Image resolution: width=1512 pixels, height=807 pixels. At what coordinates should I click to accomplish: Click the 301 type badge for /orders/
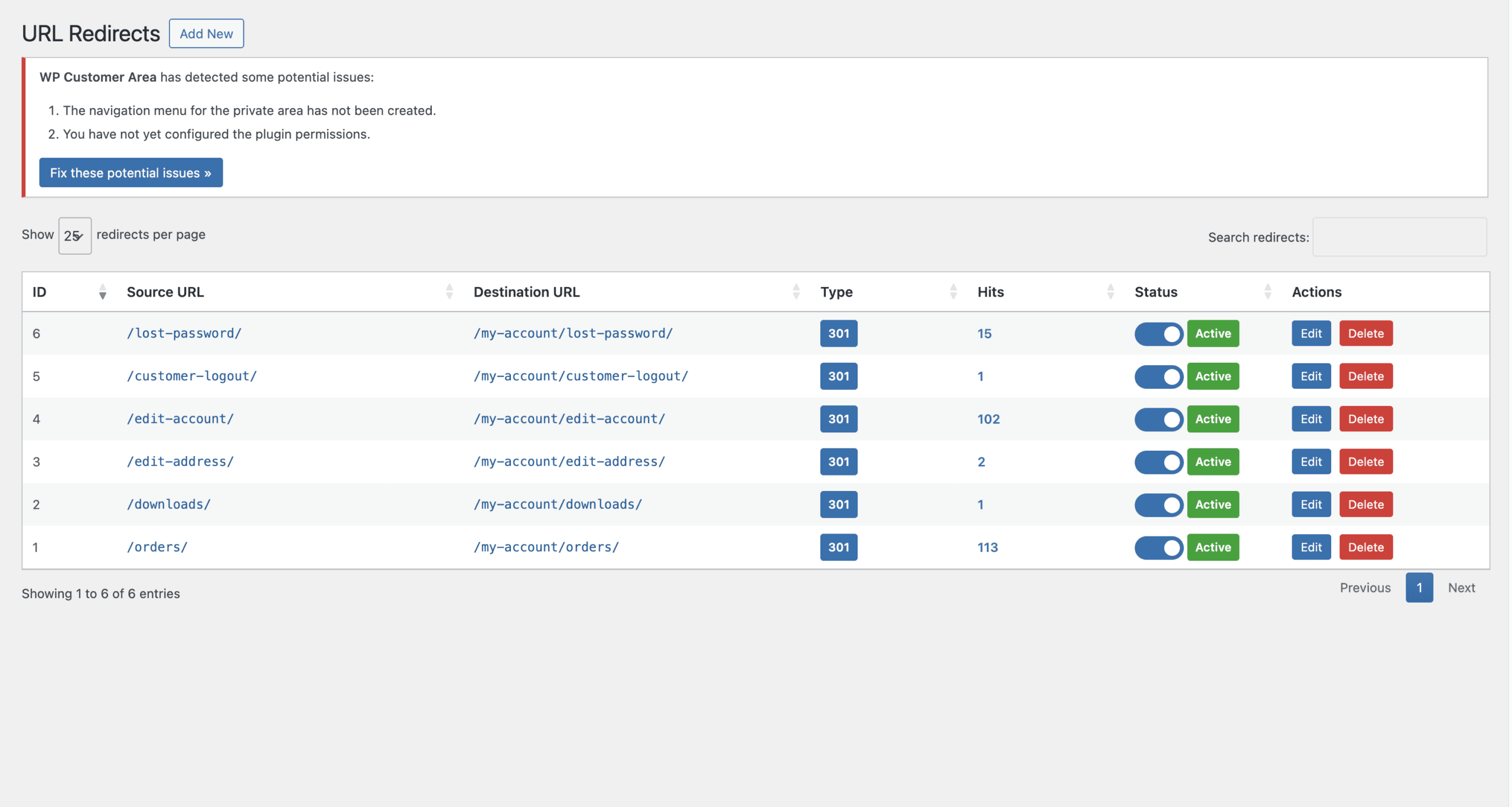tap(838, 547)
